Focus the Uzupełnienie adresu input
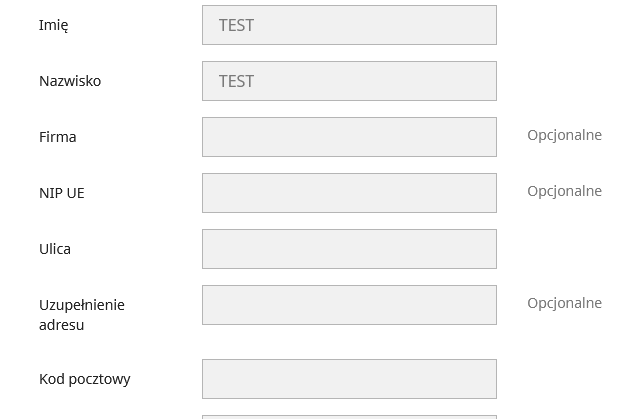The height and width of the screenshot is (419, 621). (x=349, y=305)
